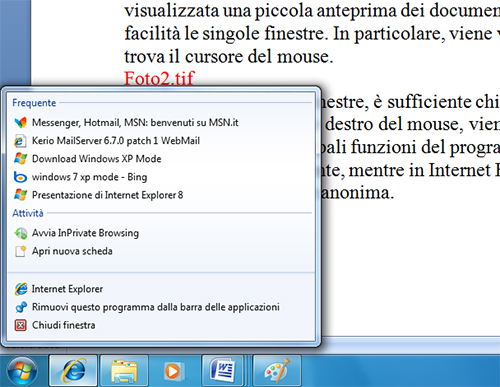
Task: Click the Bing icon in jump list
Action: click(x=20, y=177)
